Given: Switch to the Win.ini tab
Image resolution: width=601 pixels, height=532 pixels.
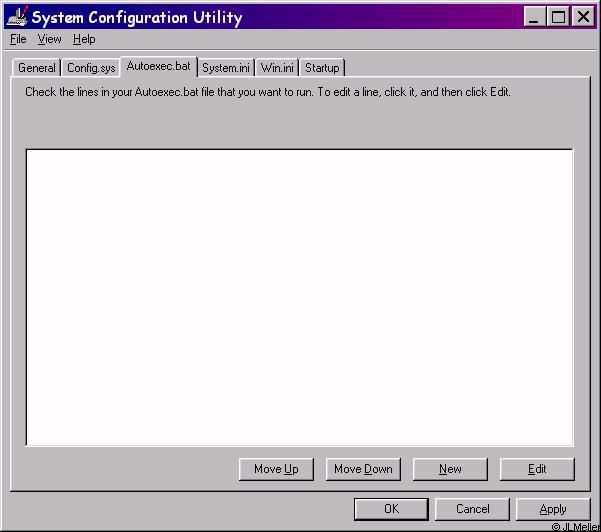Looking at the screenshot, I should point(277,68).
